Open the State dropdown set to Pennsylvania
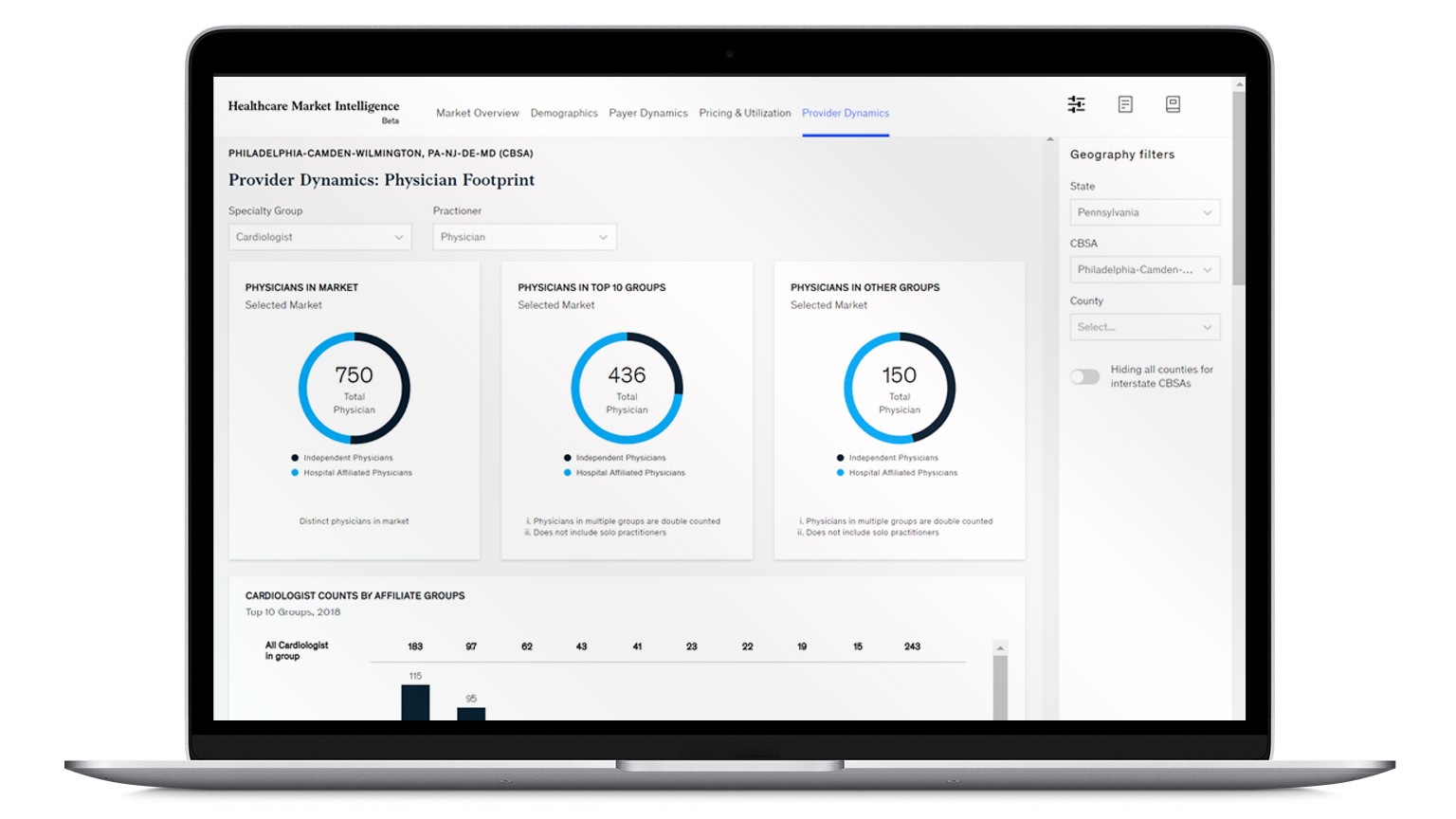Screen dimensions: 1456x819 click(x=1145, y=211)
